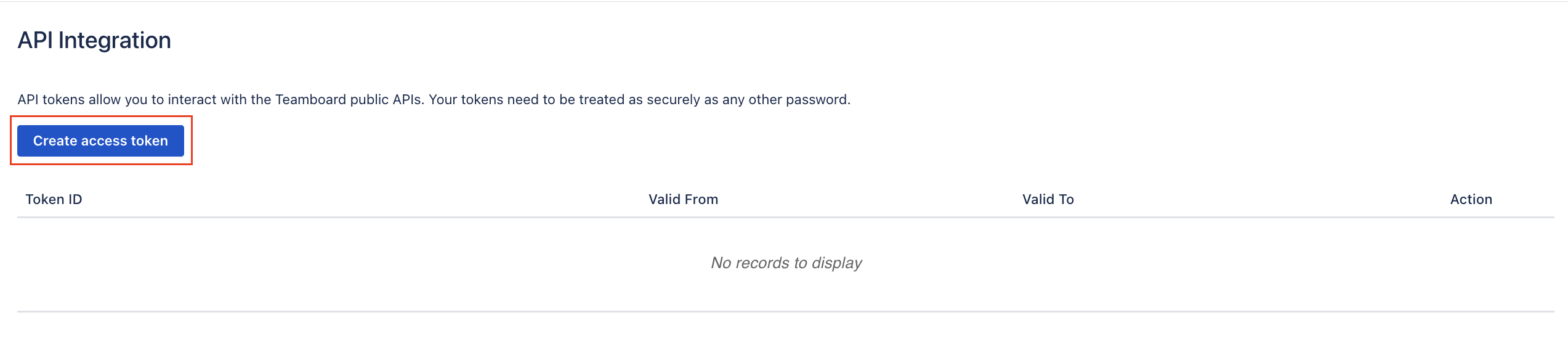Click the word Teamboard in the description
The width and height of the screenshot is (1568, 360).
pyautogui.click(x=310, y=100)
